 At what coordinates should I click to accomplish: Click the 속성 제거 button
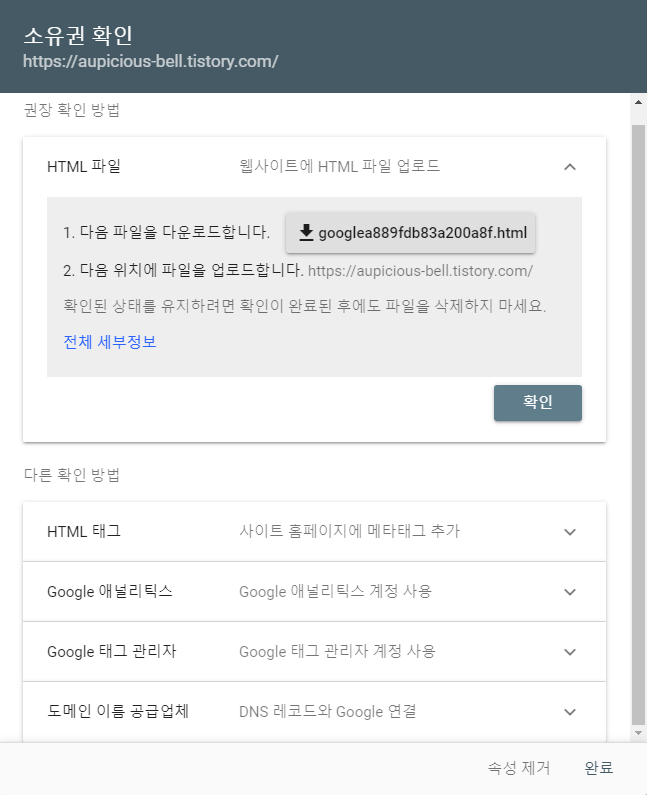pyautogui.click(x=519, y=768)
